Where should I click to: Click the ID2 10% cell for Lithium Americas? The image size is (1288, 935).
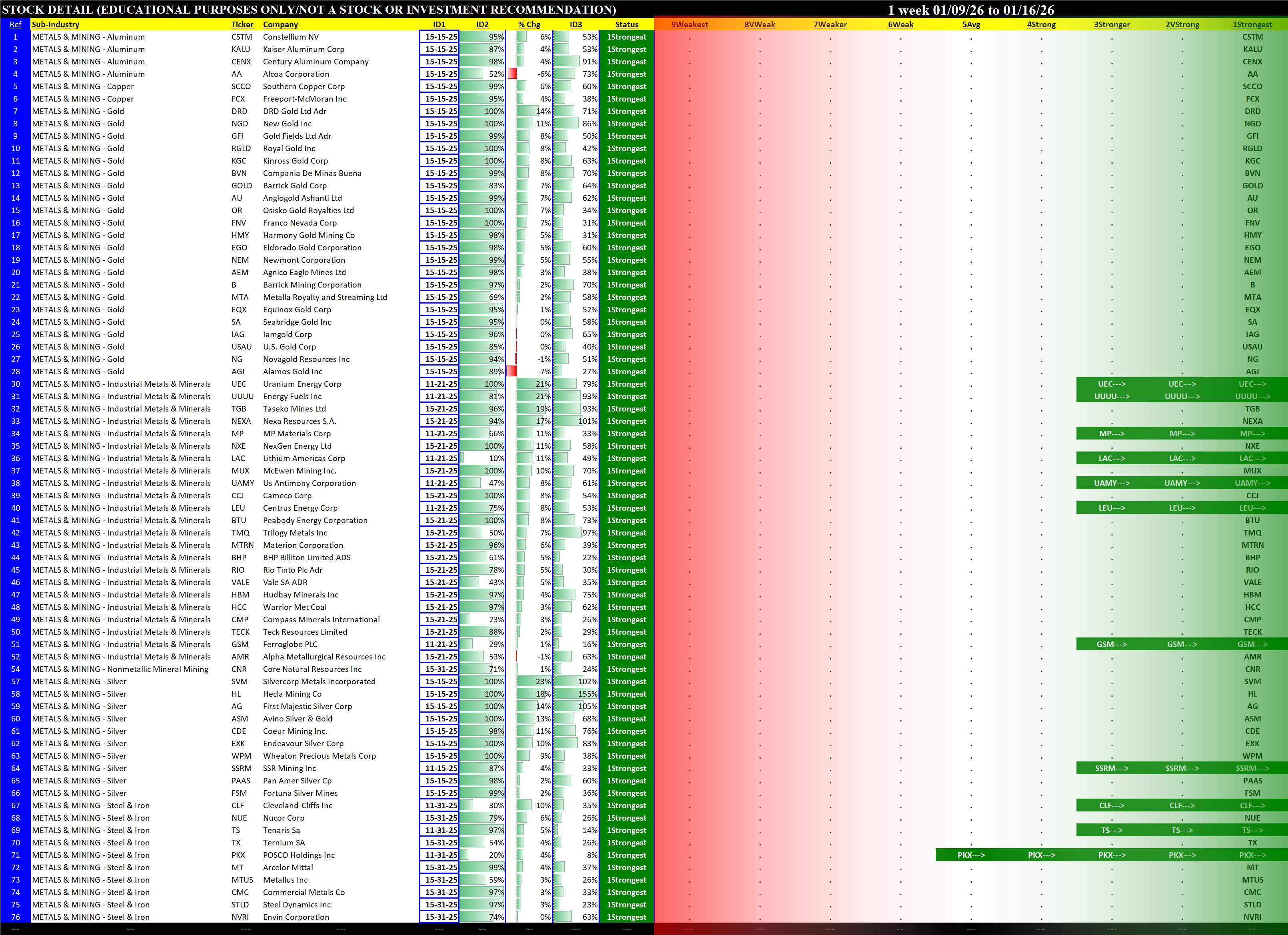482,458
